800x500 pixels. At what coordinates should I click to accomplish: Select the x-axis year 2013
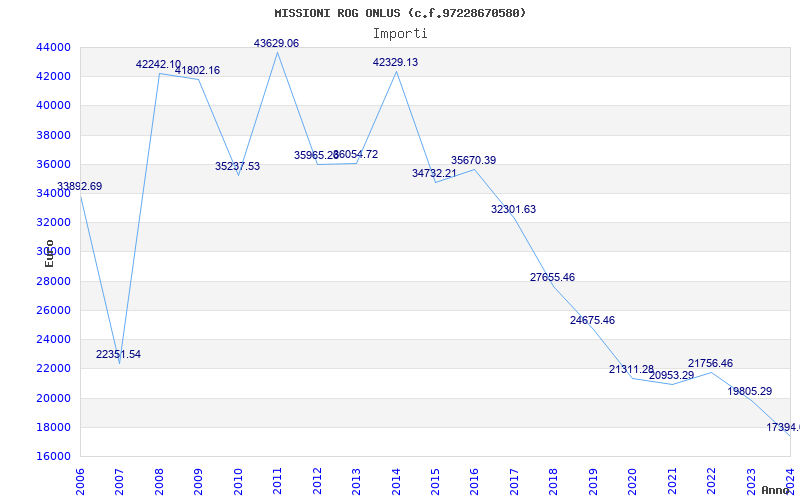tap(356, 482)
